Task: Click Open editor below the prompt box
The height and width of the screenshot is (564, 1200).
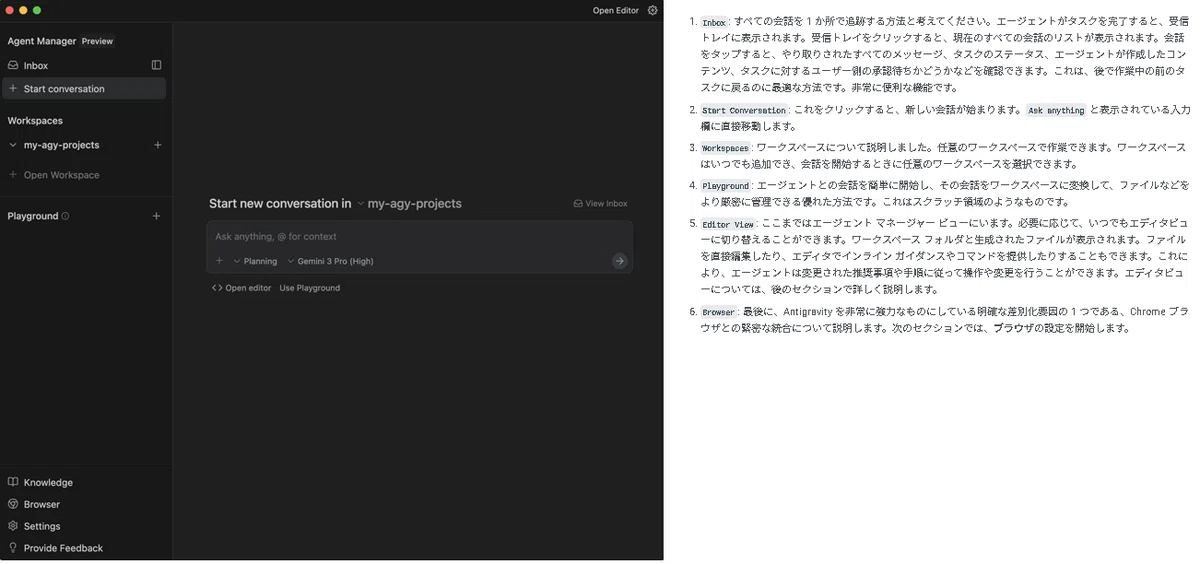Action: point(248,288)
